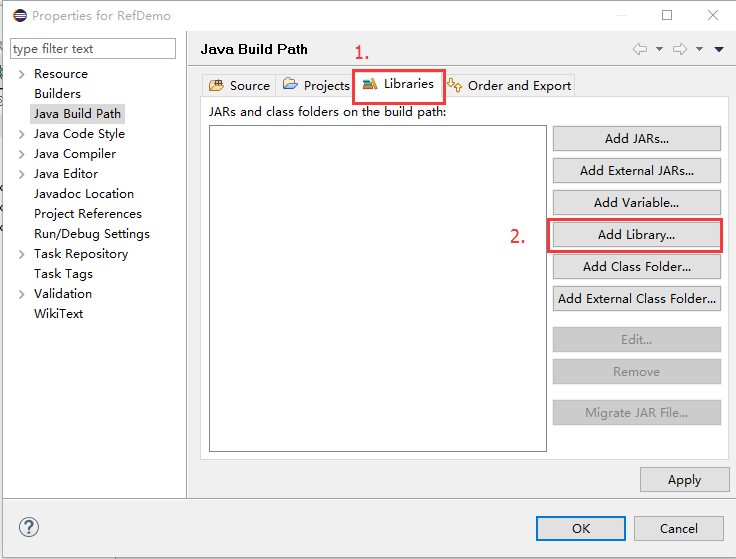Image resolution: width=736 pixels, height=559 pixels.
Task: Click Add External JARs... button
Action: point(636,170)
